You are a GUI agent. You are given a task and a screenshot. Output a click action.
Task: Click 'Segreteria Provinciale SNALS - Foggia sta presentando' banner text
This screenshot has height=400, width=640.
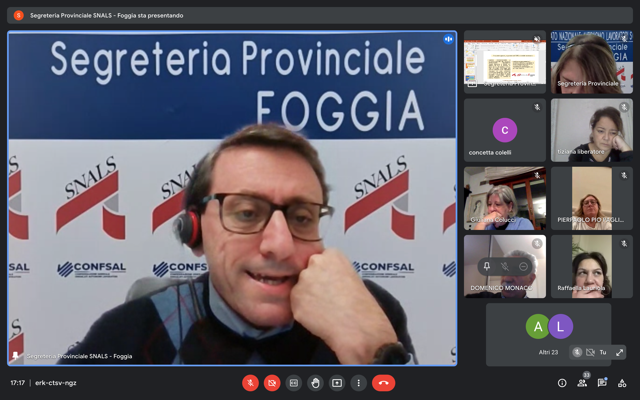[107, 16]
